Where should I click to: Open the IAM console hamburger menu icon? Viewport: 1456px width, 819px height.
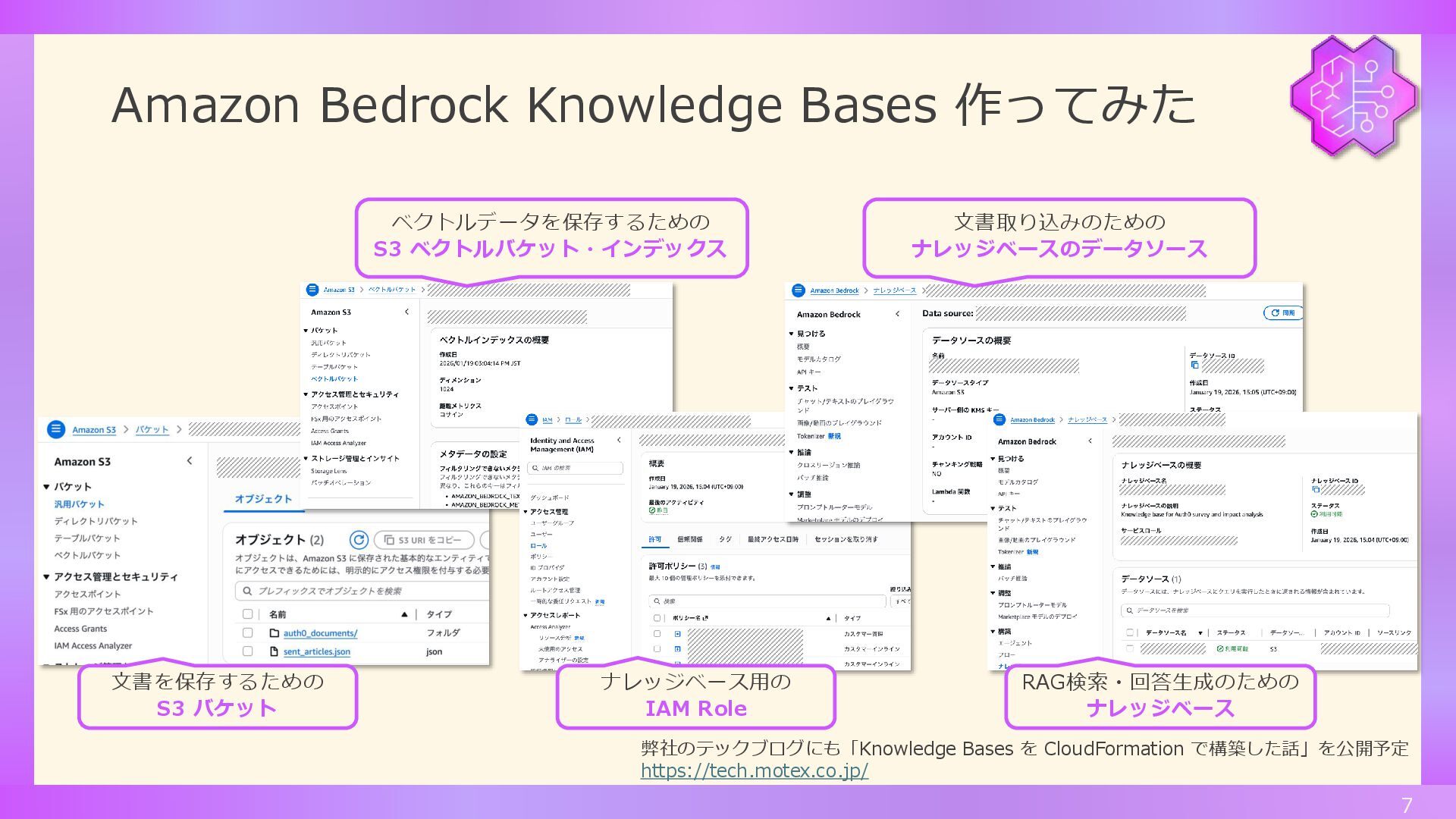point(531,419)
